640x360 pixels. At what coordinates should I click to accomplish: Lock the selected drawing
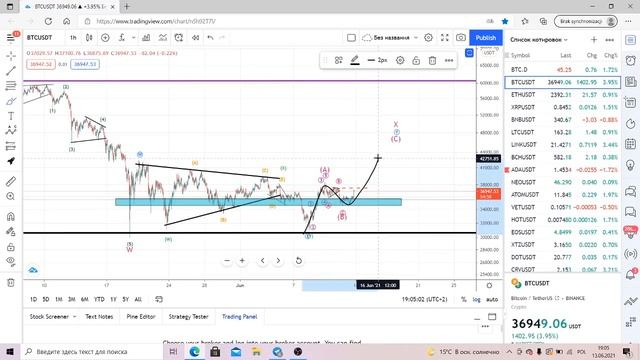tap(416, 60)
